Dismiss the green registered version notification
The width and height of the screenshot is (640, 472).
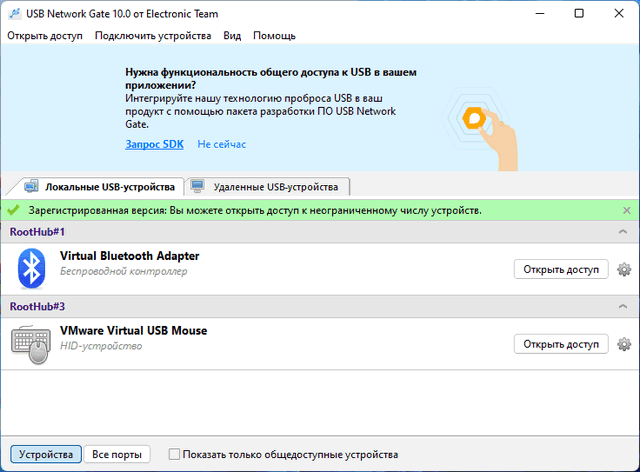coord(627,210)
